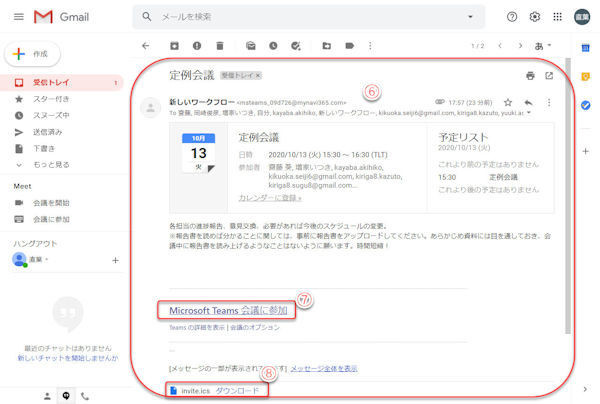Click in the メールを検索 search field
The image size is (600, 404).
tap(300, 17)
